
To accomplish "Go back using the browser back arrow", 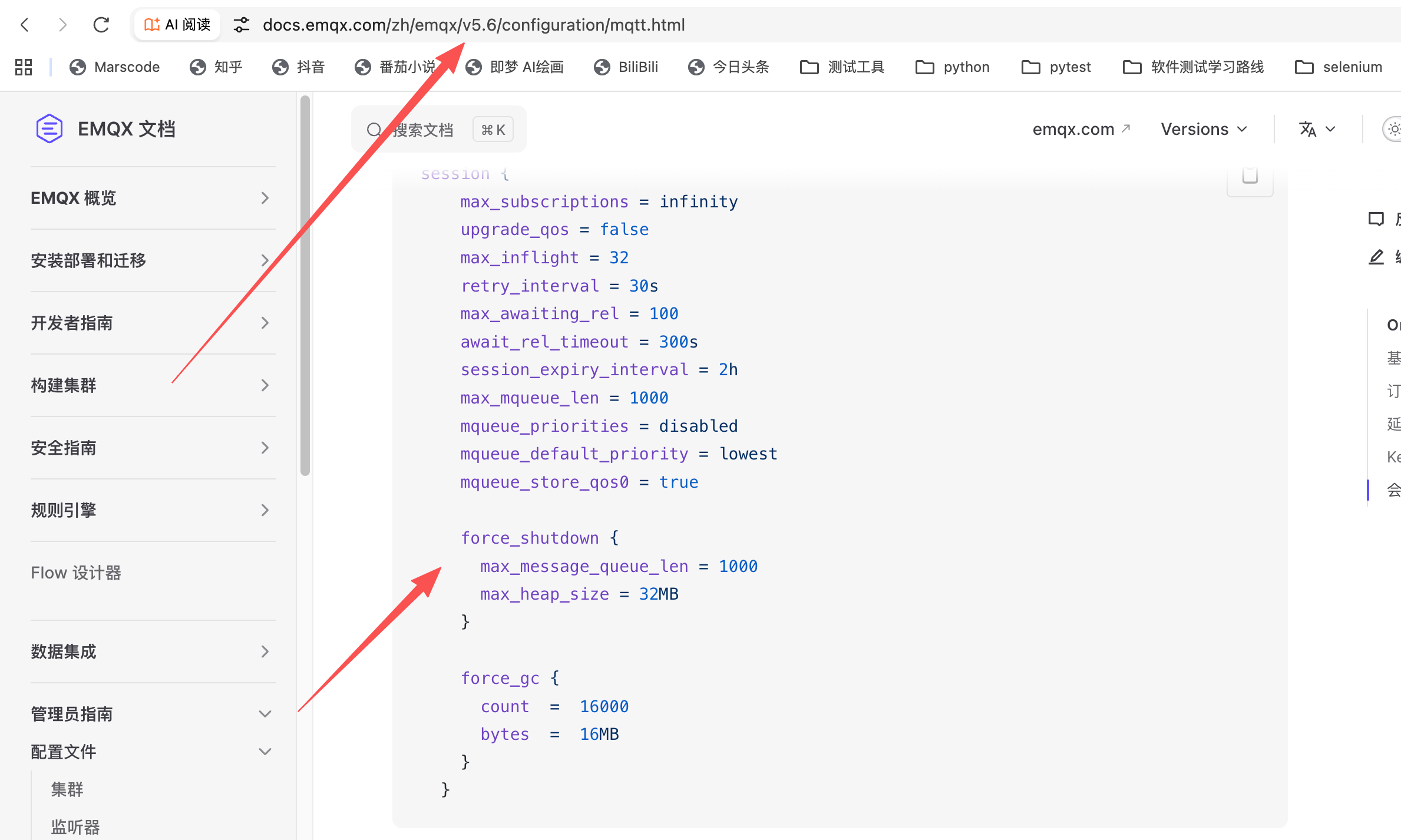I will tap(25, 25).
